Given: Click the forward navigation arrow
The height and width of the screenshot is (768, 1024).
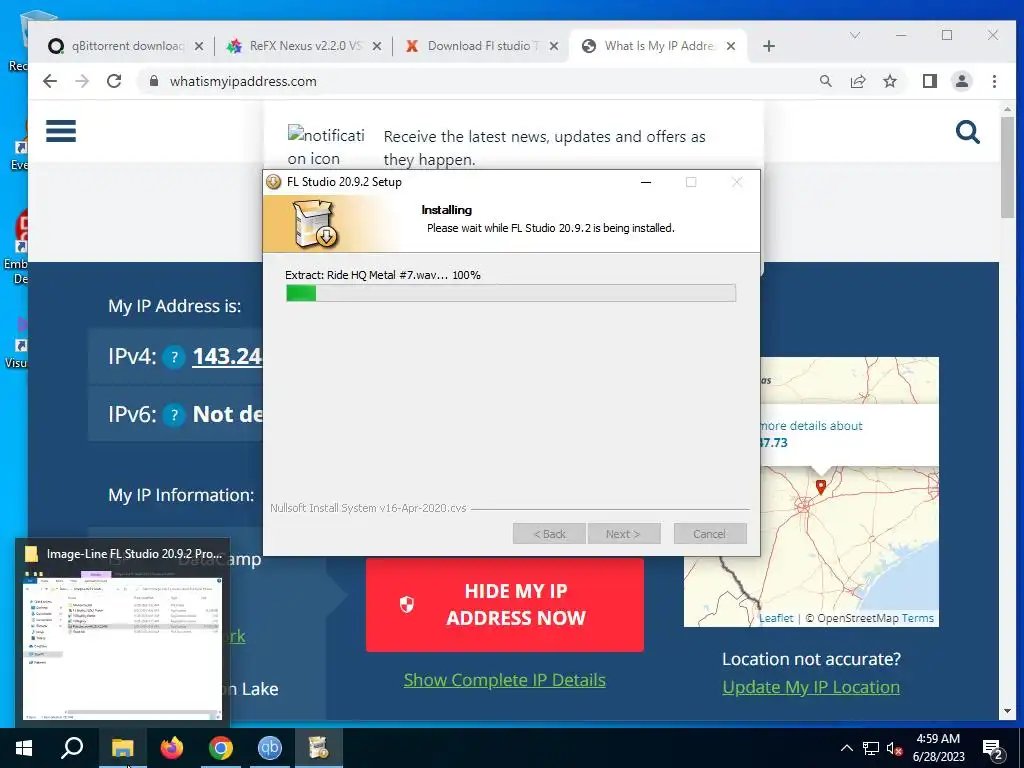Looking at the screenshot, I should pos(82,81).
